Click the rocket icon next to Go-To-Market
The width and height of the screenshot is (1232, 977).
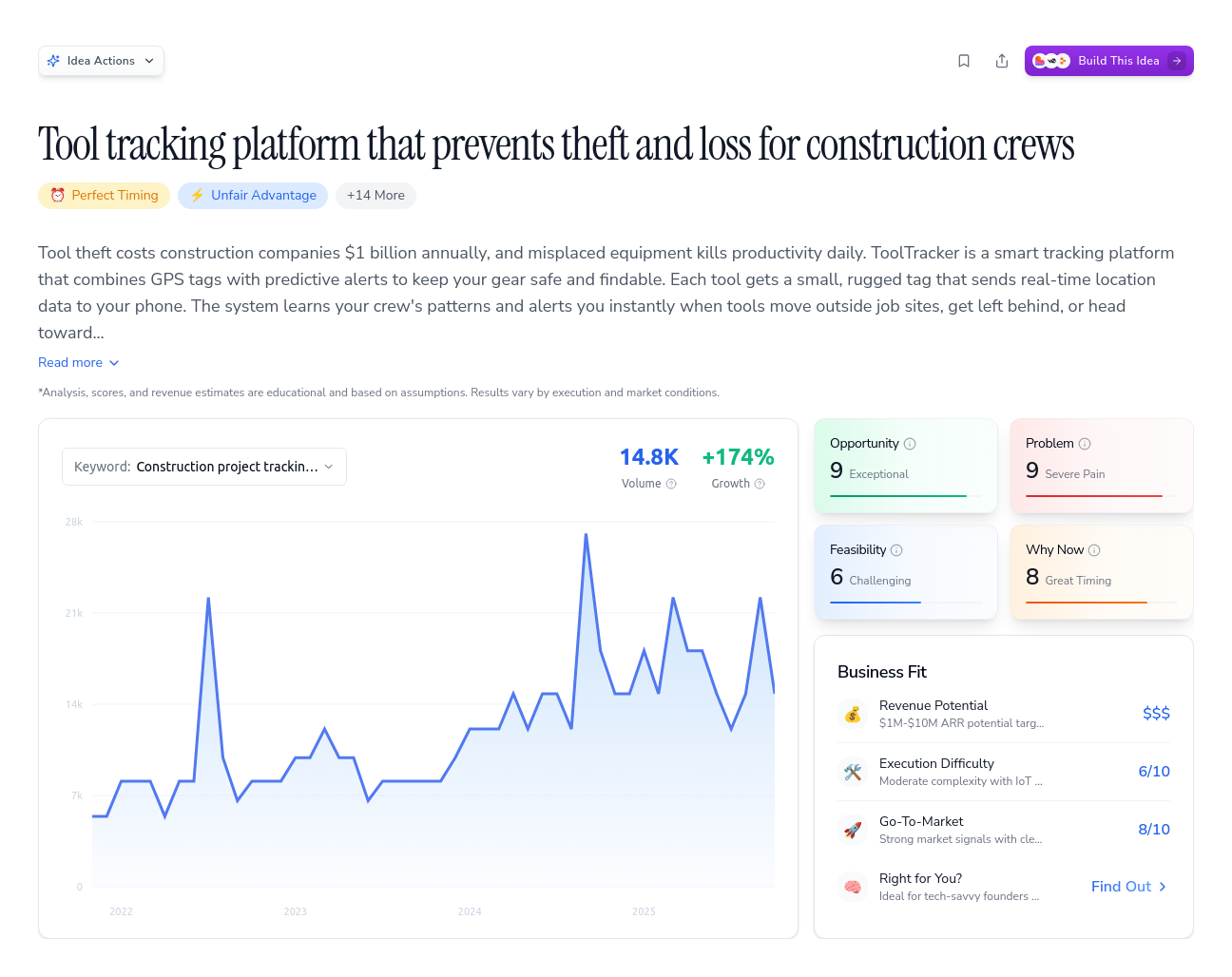pos(853,830)
